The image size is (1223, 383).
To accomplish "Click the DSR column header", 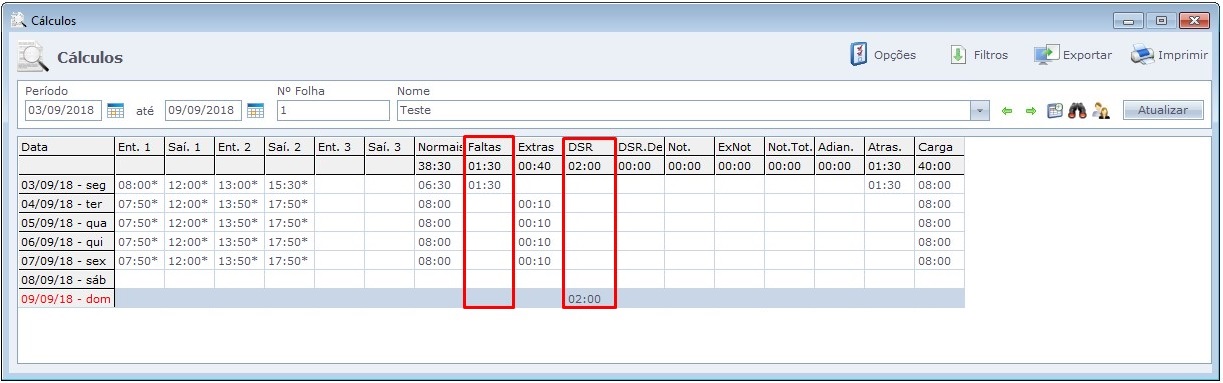I will [590, 147].
